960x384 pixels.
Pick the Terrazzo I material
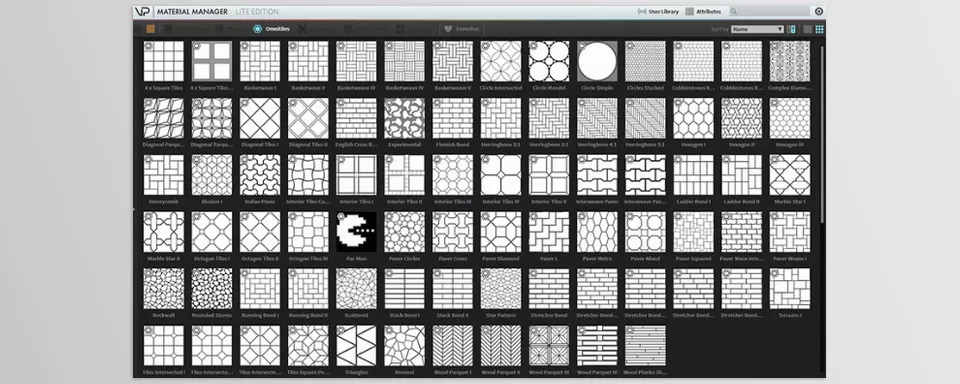[x=790, y=288]
